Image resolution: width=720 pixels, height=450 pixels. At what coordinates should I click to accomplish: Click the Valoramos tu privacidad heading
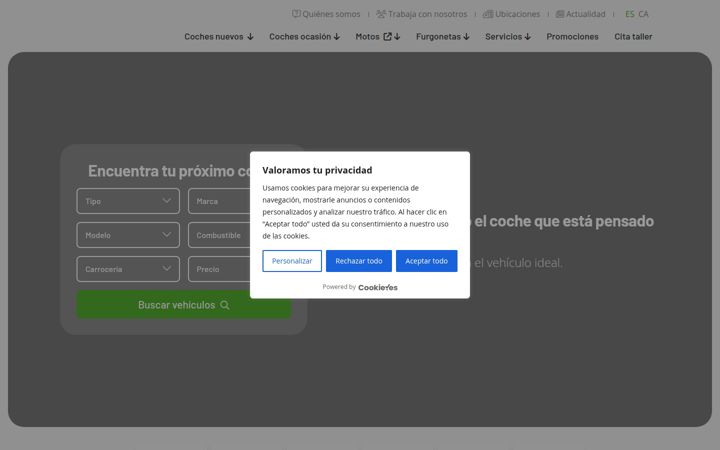point(317,170)
